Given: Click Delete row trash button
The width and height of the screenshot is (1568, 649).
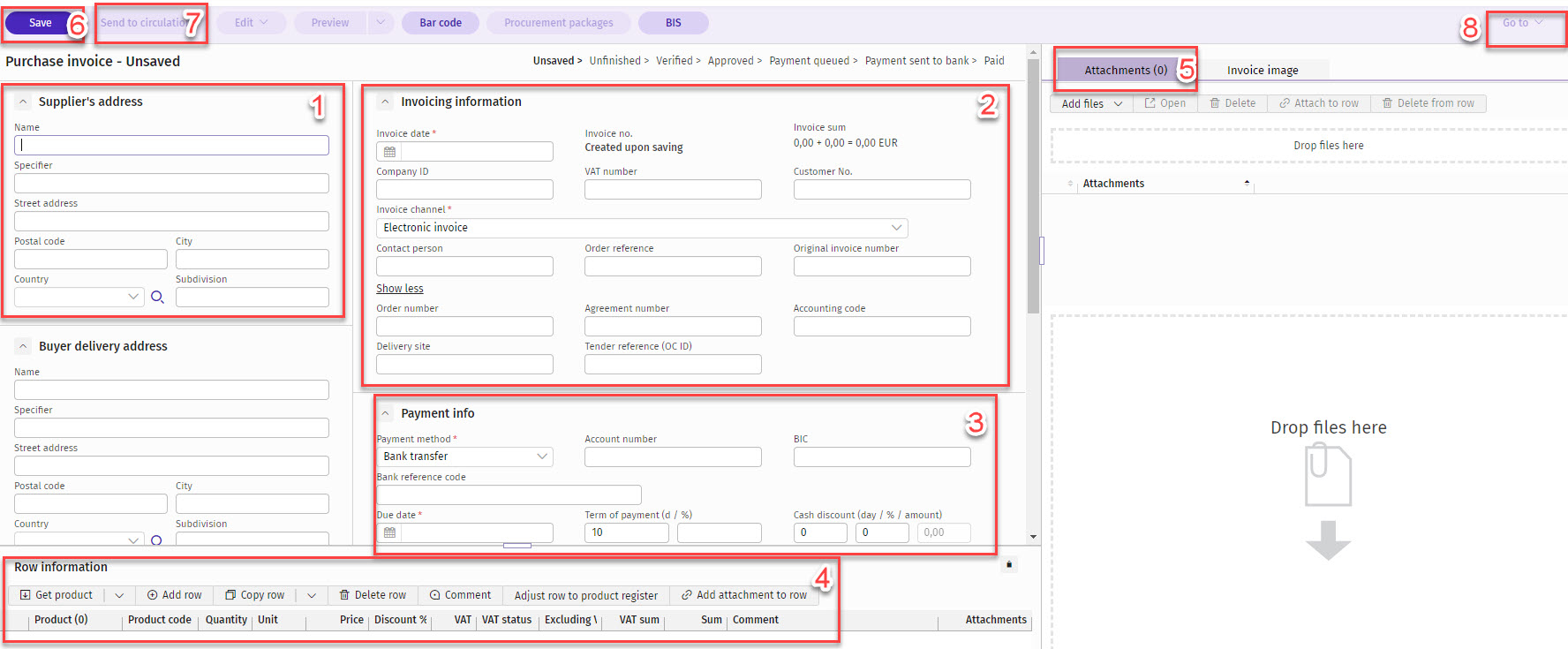Looking at the screenshot, I should (x=373, y=595).
